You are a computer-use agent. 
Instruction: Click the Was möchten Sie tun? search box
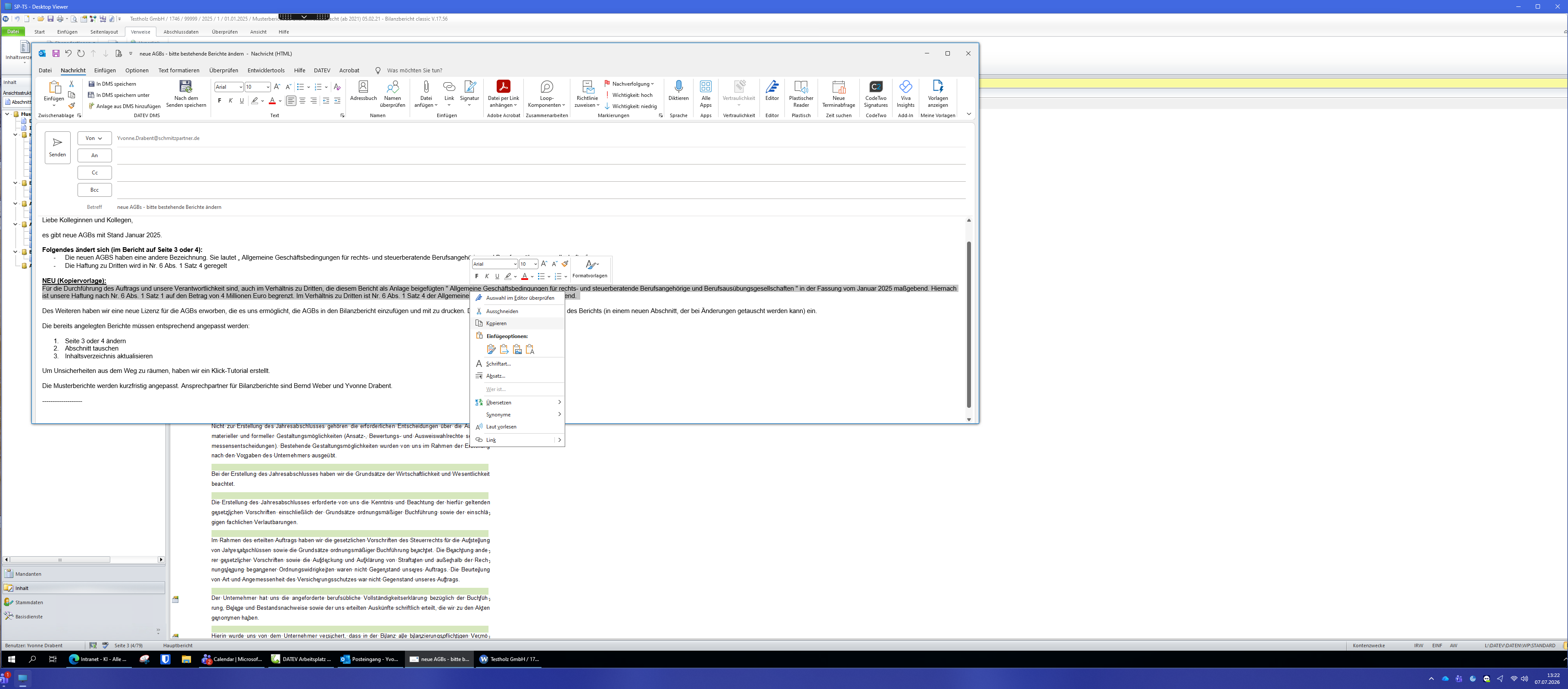coord(414,71)
